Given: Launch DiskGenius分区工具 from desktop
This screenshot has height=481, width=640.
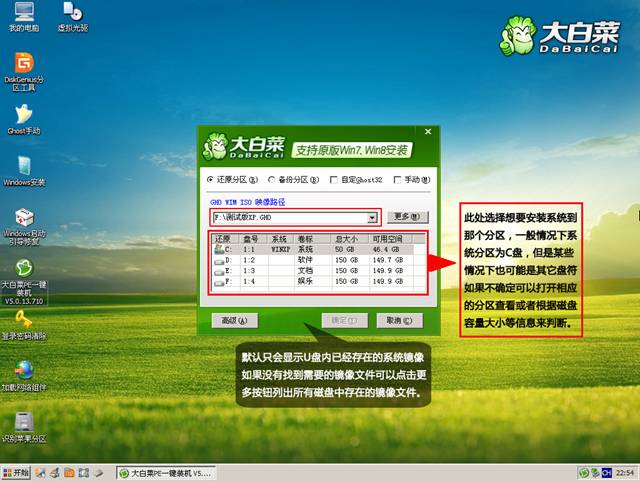Looking at the screenshot, I should (x=24, y=64).
